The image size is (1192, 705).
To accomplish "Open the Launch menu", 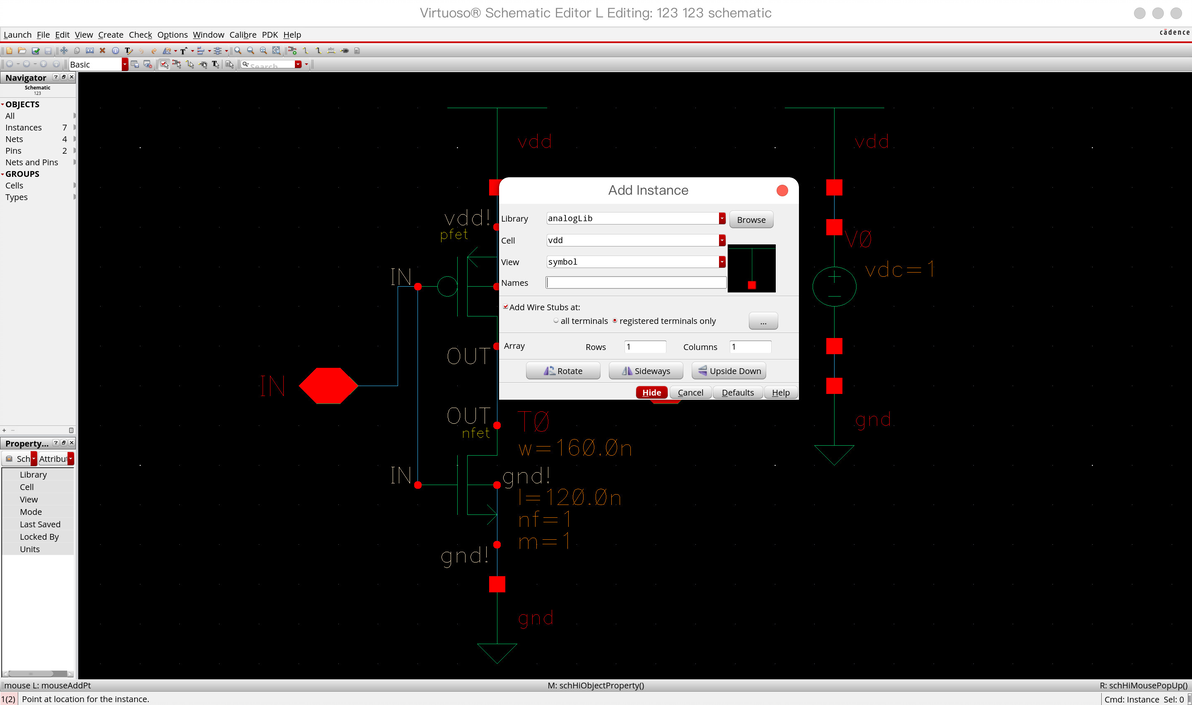I will [x=17, y=34].
